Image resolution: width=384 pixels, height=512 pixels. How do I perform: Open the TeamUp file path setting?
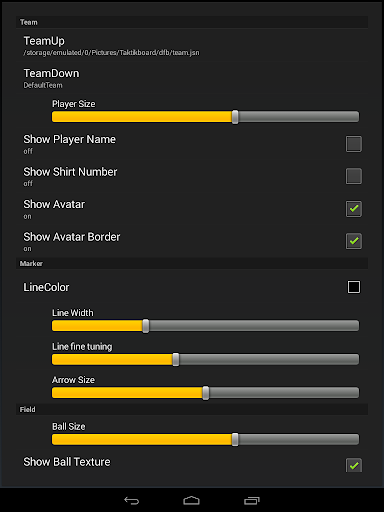click(192, 46)
